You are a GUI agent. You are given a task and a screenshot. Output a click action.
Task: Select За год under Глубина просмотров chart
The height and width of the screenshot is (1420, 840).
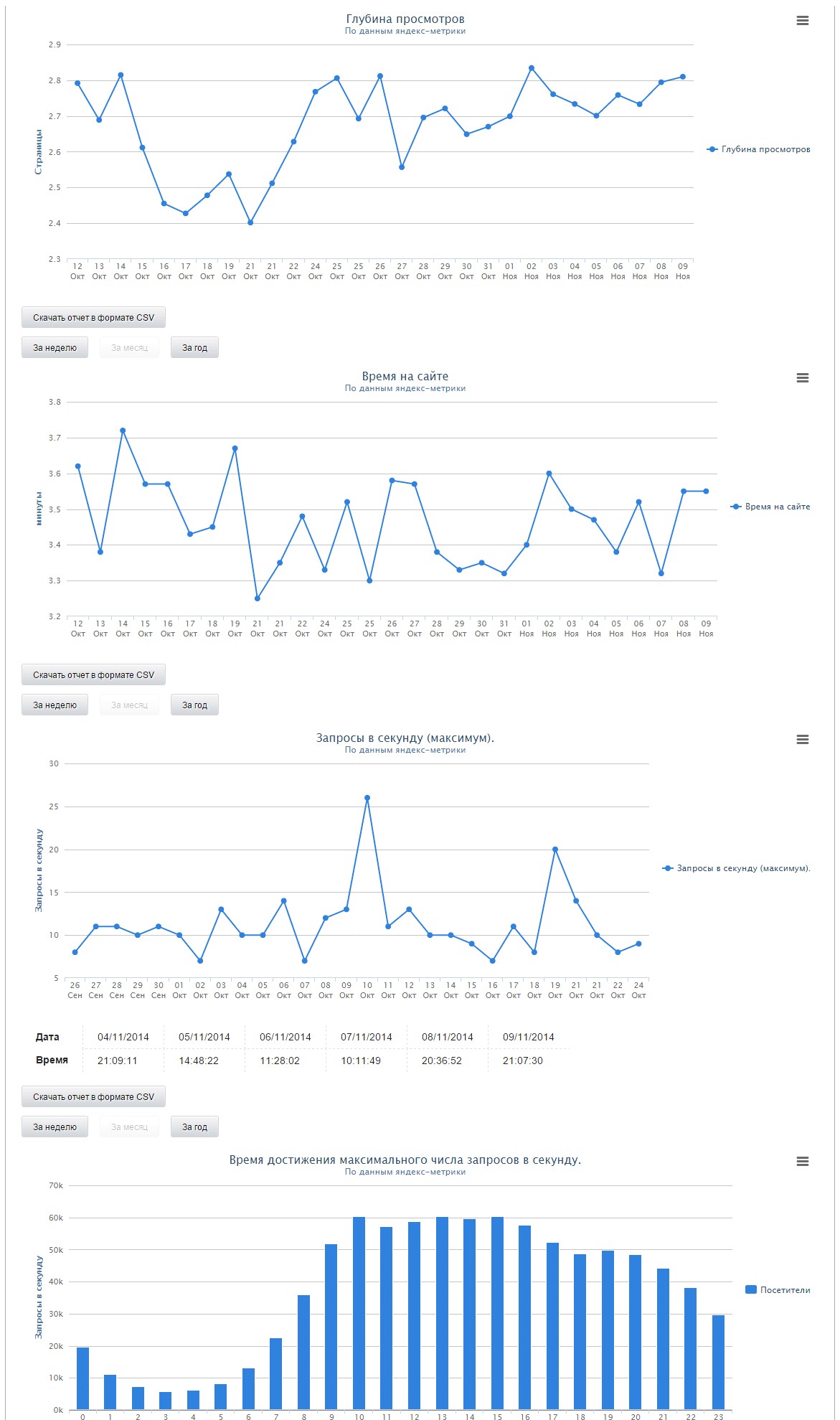(x=194, y=348)
